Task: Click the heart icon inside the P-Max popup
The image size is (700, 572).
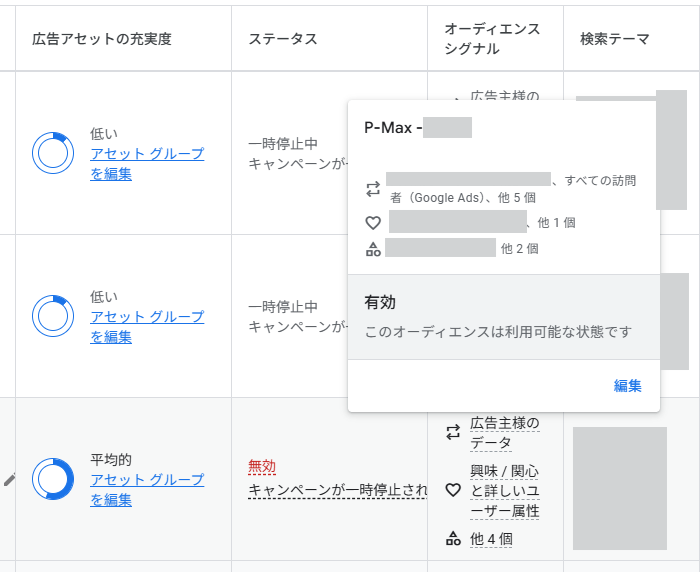Action: click(373, 223)
